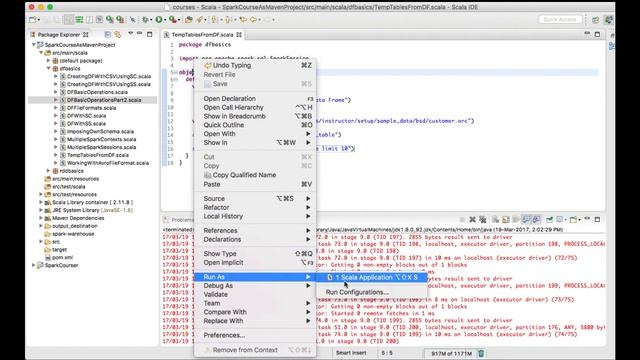The height and width of the screenshot is (360, 640).
Task: Expand the rddbasics package
Action: point(49,171)
